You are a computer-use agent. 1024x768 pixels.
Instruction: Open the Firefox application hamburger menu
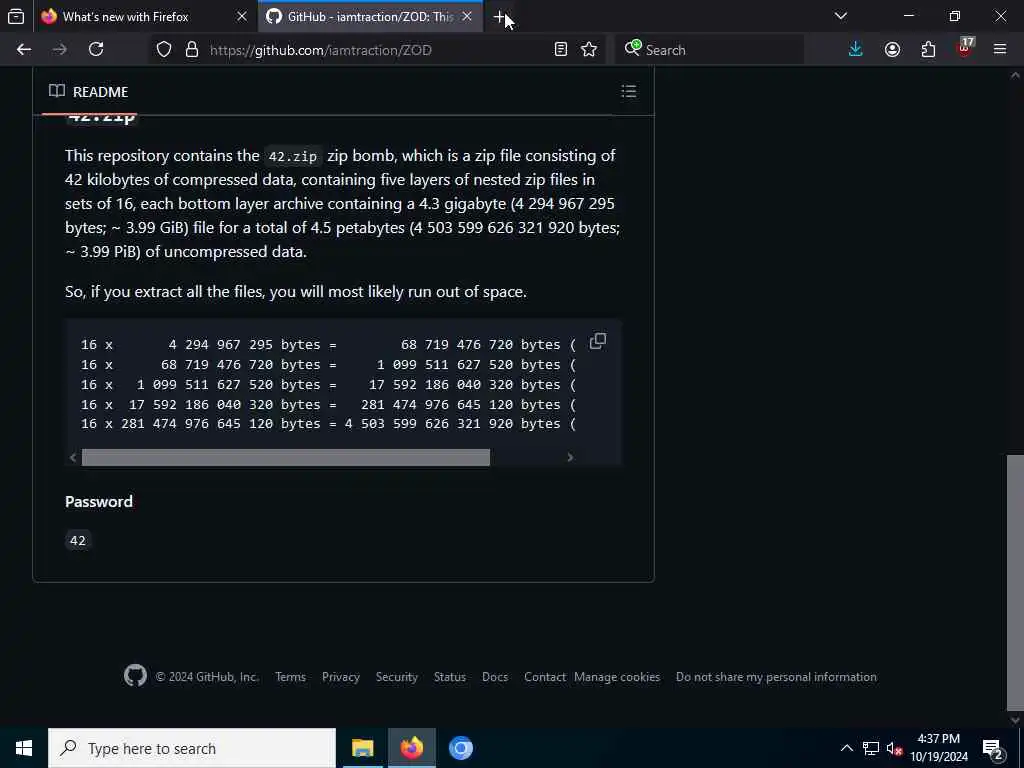pos(1000,50)
